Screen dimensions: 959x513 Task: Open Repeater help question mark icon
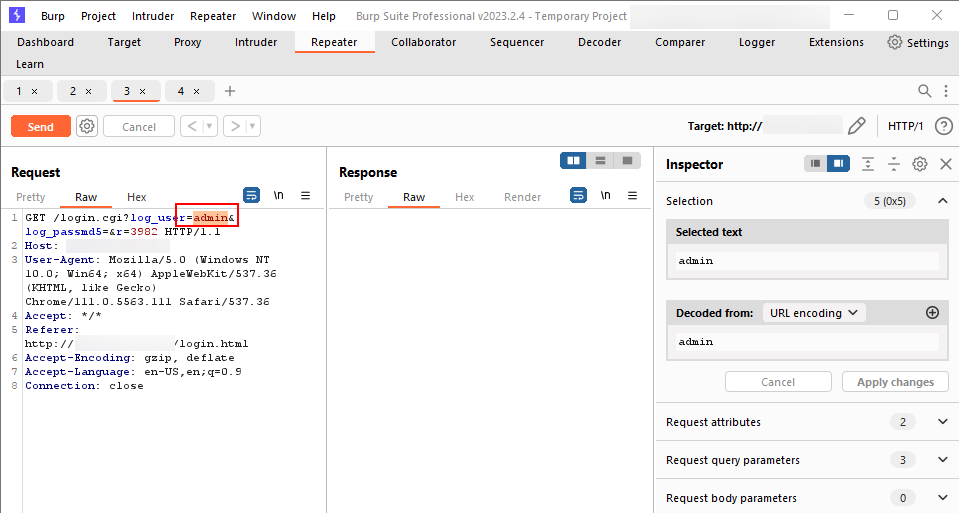pos(944,126)
